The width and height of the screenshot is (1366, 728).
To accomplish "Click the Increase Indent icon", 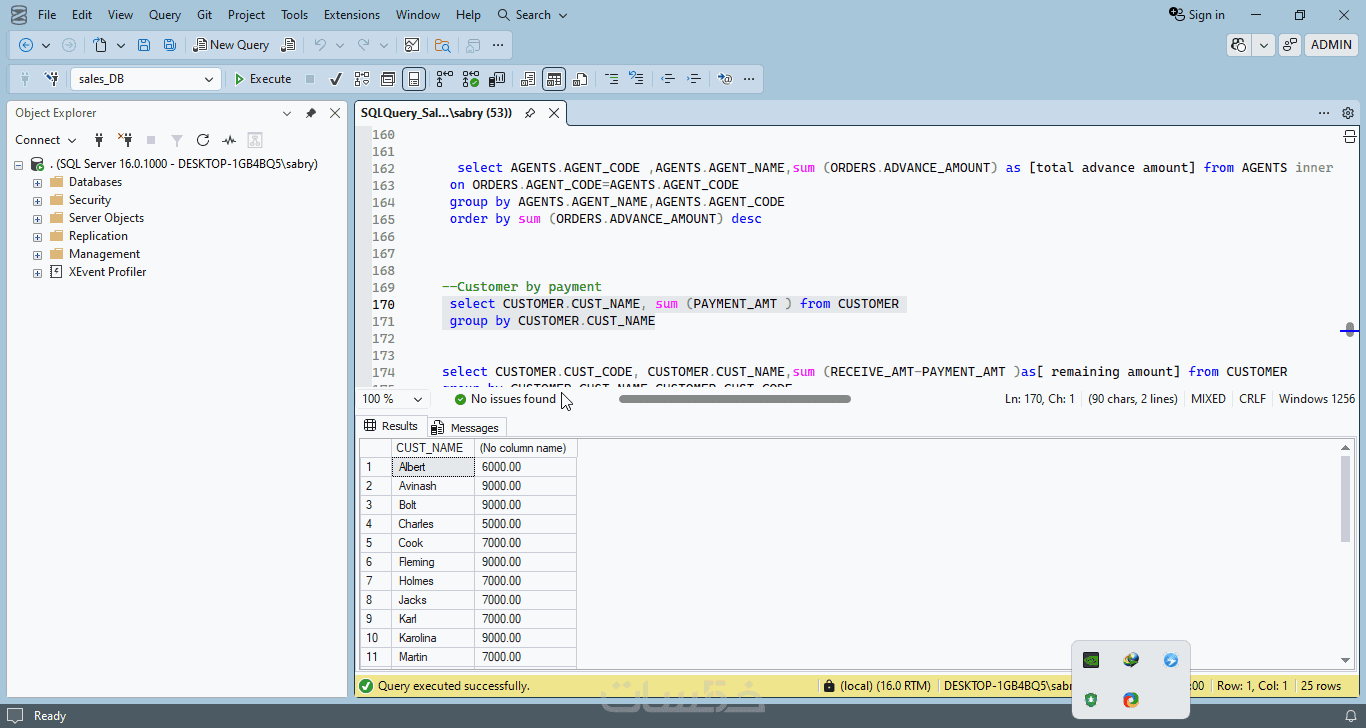I will 694,79.
